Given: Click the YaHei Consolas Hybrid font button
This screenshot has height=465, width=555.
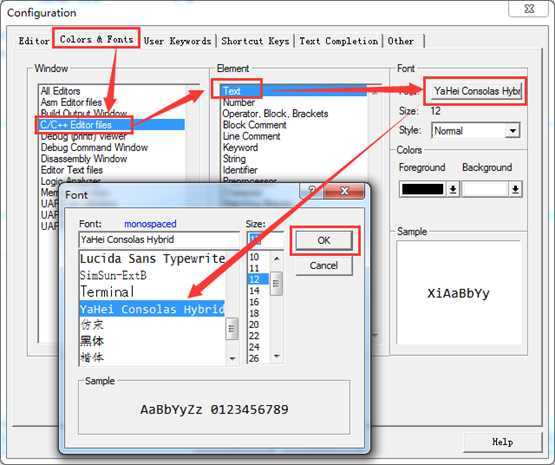Looking at the screenshot, I should (476, 91).
